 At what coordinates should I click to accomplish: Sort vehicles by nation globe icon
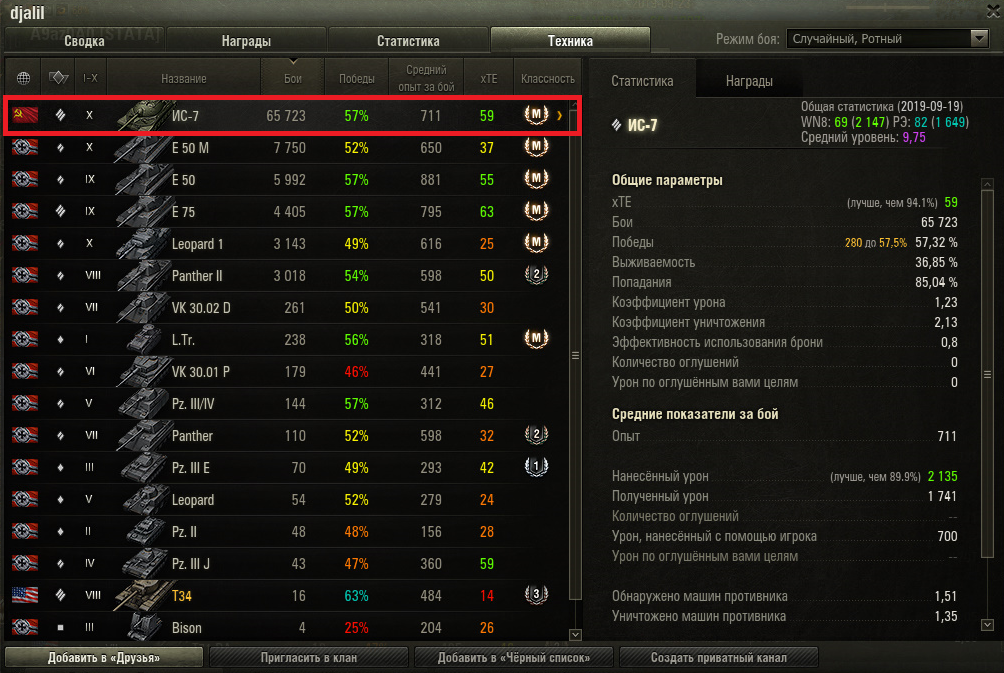coord(23,78)
